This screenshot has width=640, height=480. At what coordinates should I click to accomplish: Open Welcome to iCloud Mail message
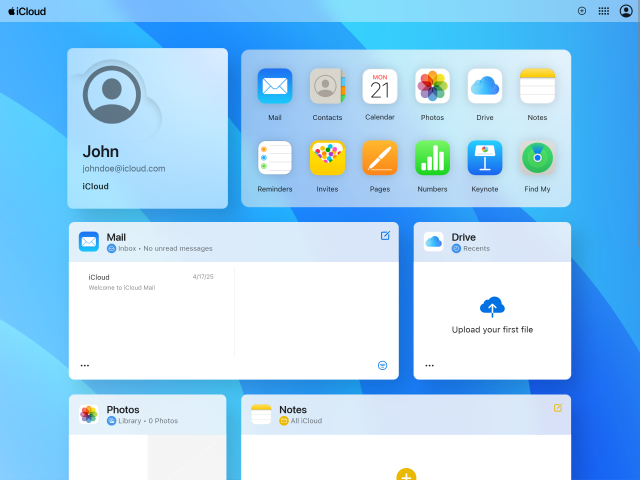pyautogui.click(x=150, y=282)
